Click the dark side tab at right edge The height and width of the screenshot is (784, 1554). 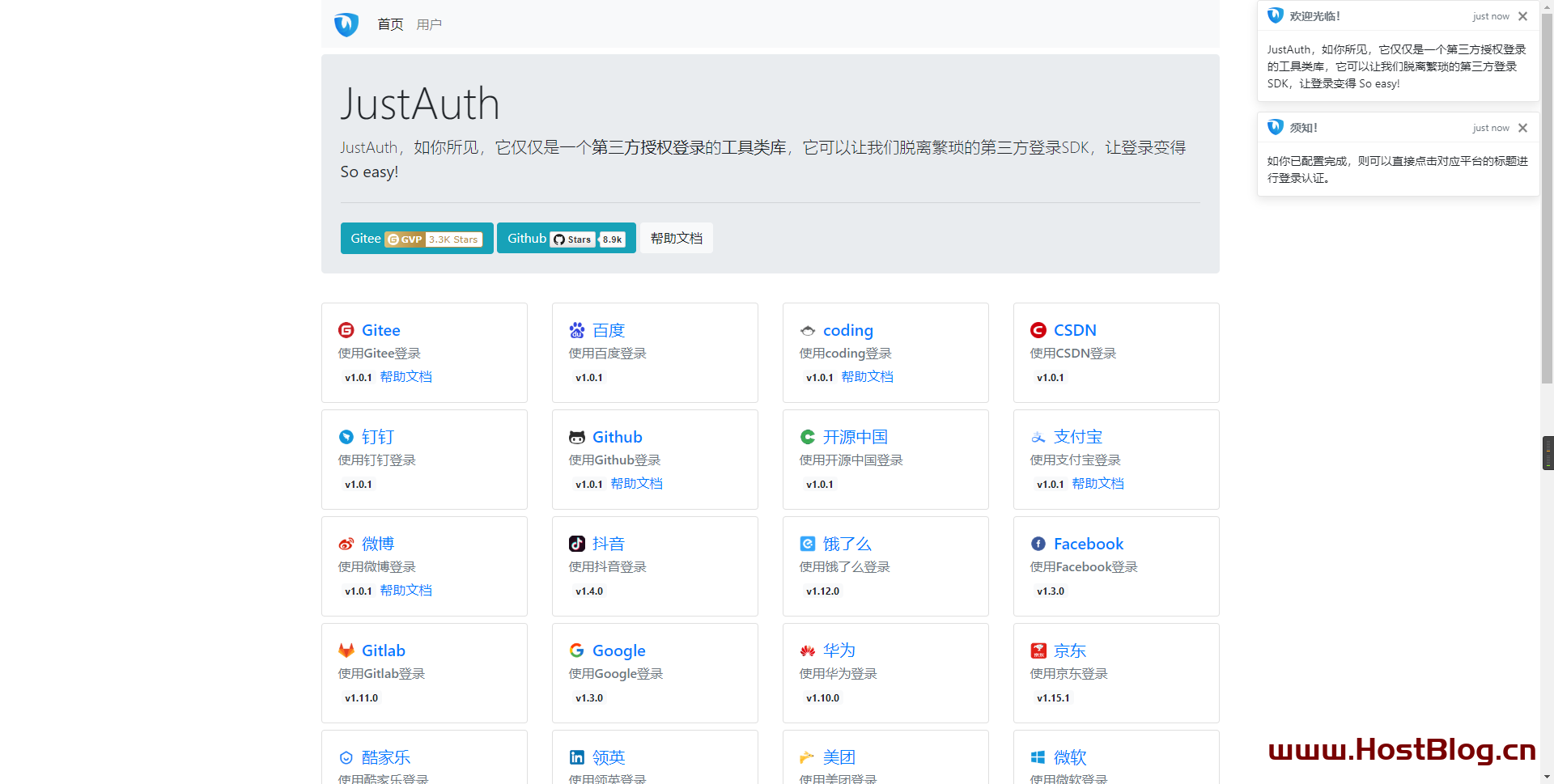click(1548, 453)
